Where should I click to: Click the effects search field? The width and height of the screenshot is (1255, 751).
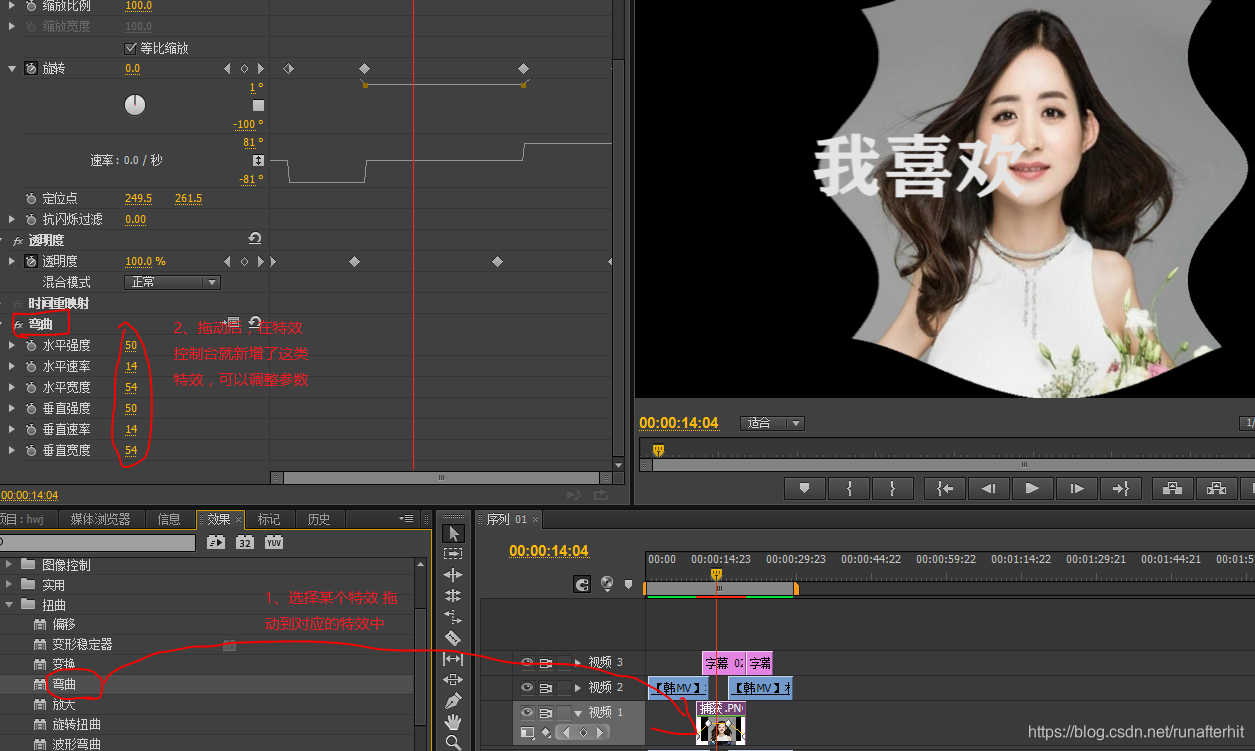(98, 542)
